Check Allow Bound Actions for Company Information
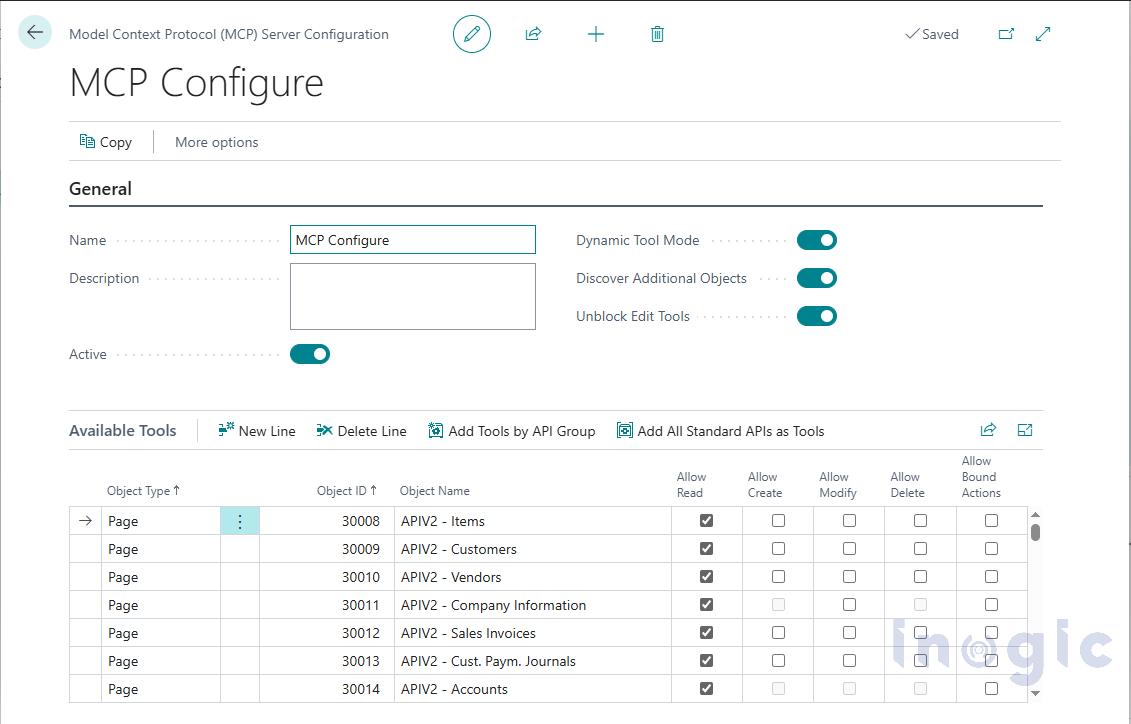Viewport: 1131px width, 724px height. [x=992, y=604]
